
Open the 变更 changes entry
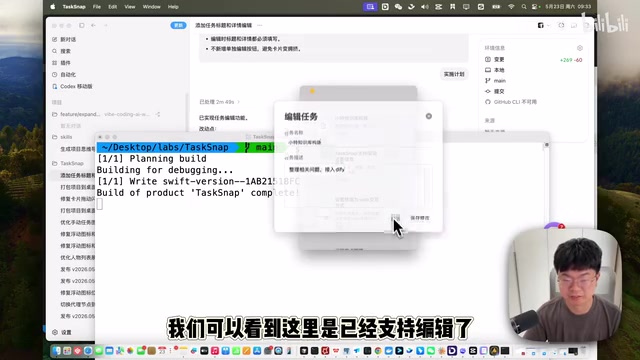[x=495, y=60]
